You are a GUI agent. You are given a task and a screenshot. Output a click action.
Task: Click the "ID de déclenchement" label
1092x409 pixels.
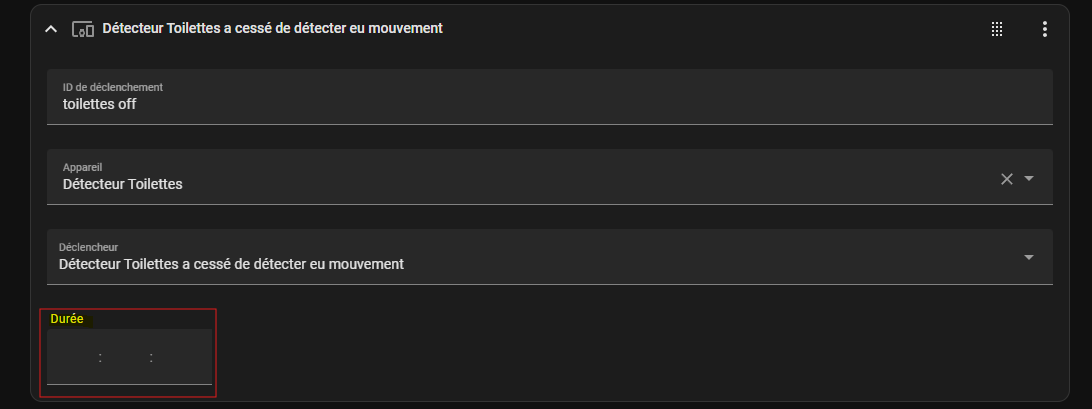pos(112,88)
